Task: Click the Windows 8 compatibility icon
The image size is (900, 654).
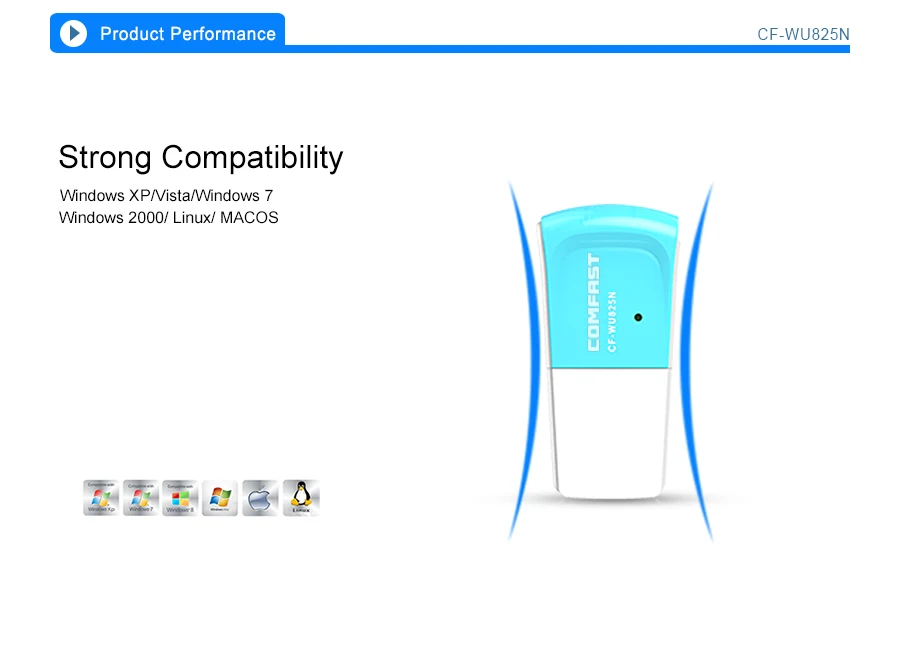Action: tap(180, 498)
